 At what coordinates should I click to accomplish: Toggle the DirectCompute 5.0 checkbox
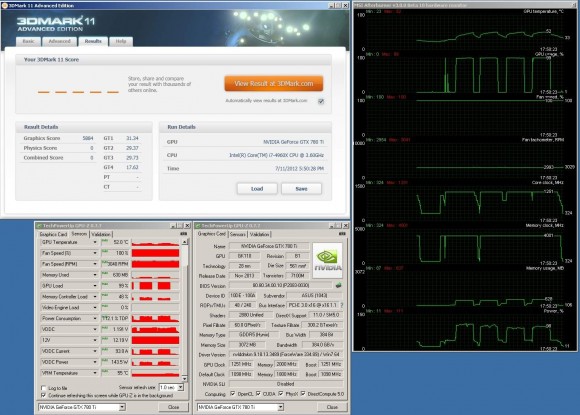point(303,394)
